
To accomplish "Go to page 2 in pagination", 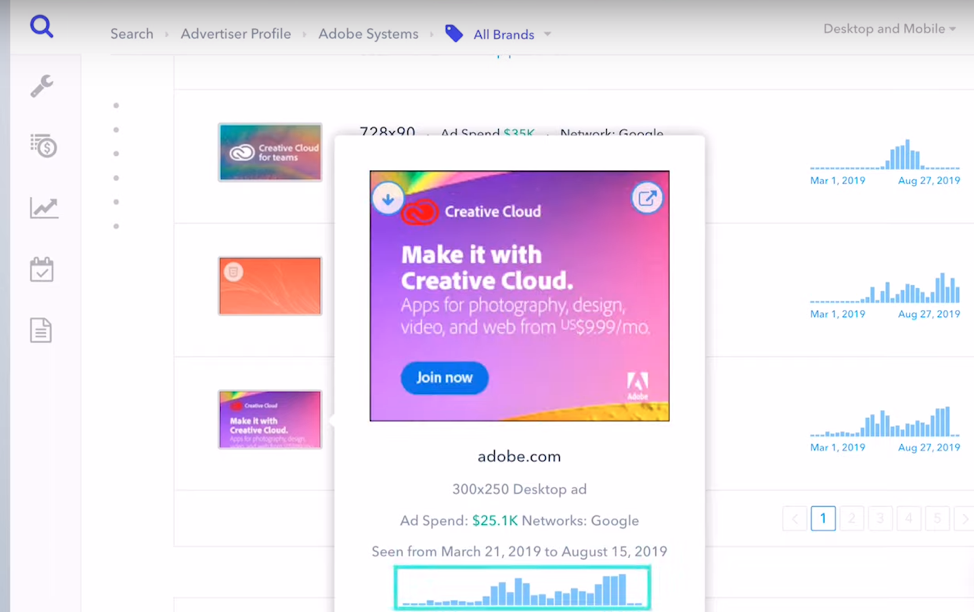I will click(x=852, y=518).
